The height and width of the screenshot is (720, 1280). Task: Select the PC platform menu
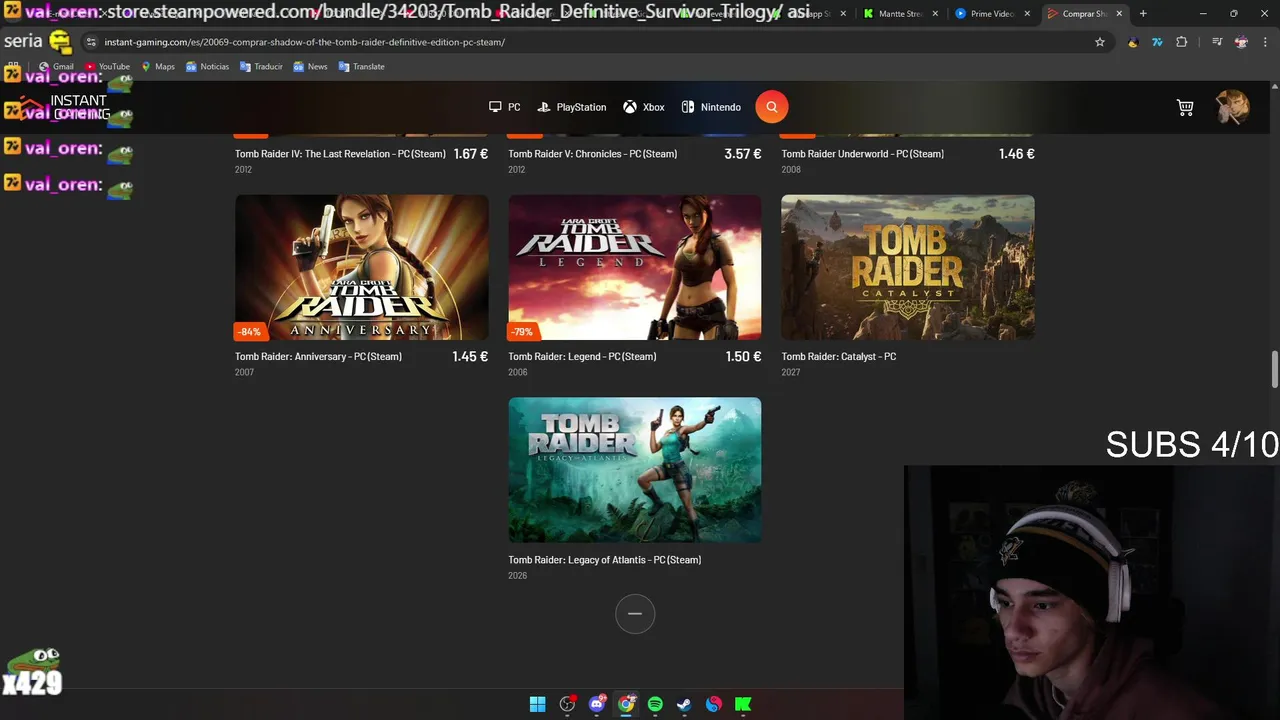(504, 107)
